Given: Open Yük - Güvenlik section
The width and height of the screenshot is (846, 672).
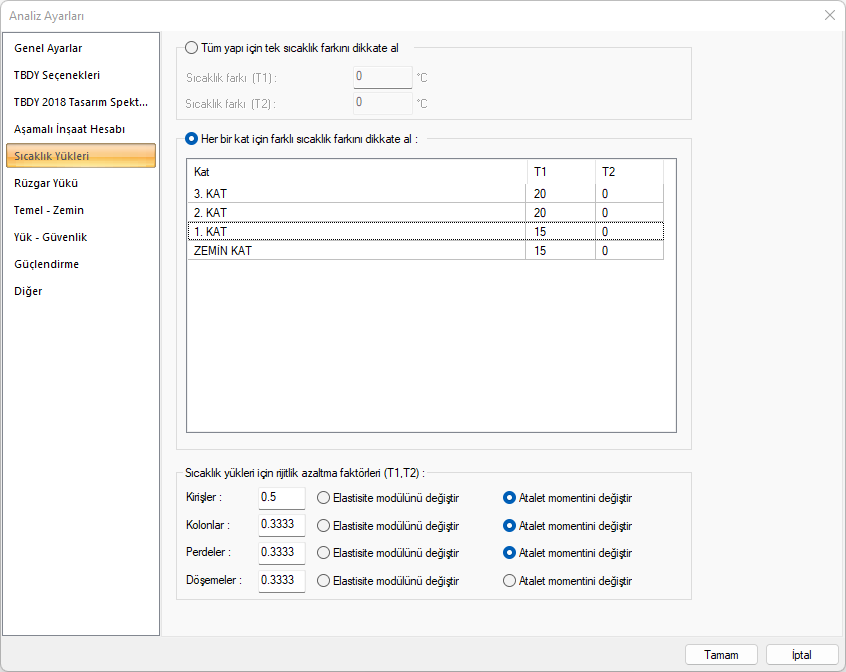Looking at the screenshot, I should (x=50, y=237).
